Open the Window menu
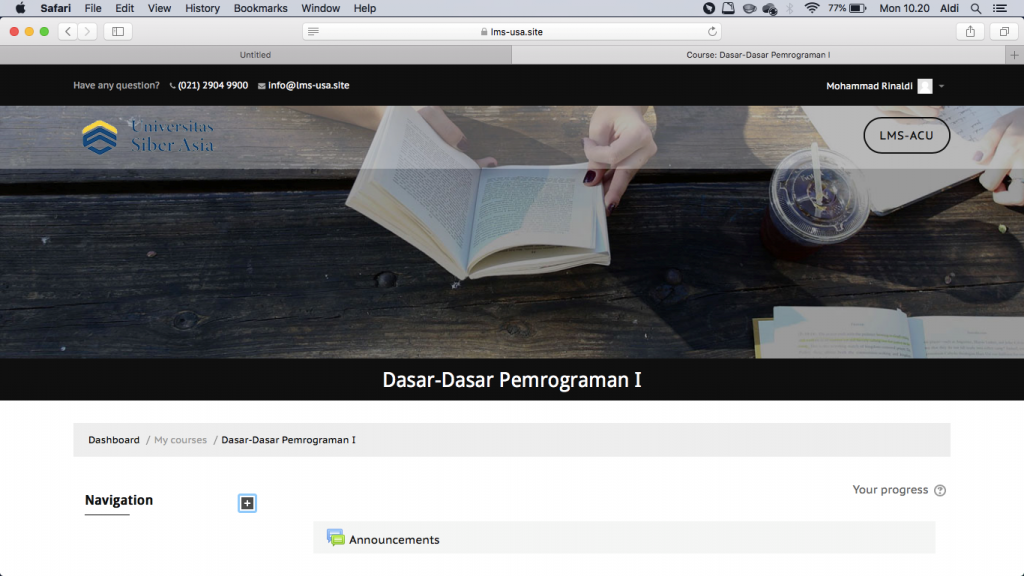The height and width of the screenshot is (576, 1024). pos(321,8)
